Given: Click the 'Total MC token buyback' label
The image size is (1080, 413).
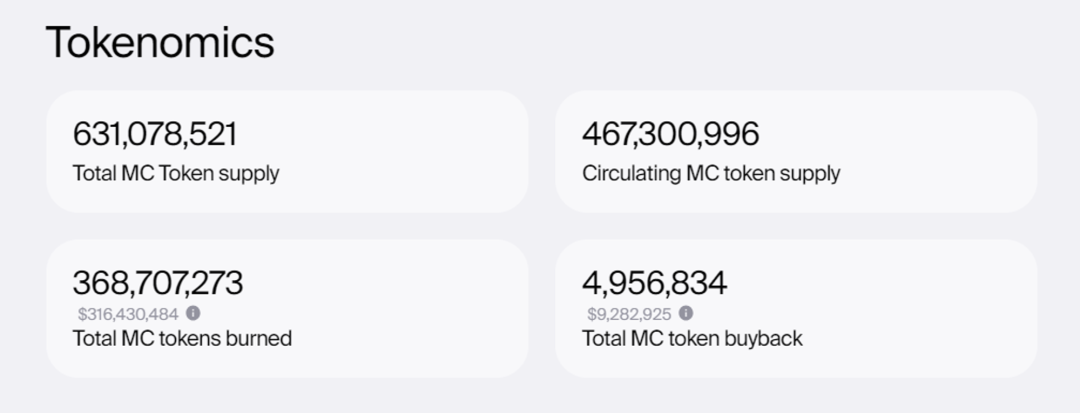Looking at the screenshot, I should [692, 338].
